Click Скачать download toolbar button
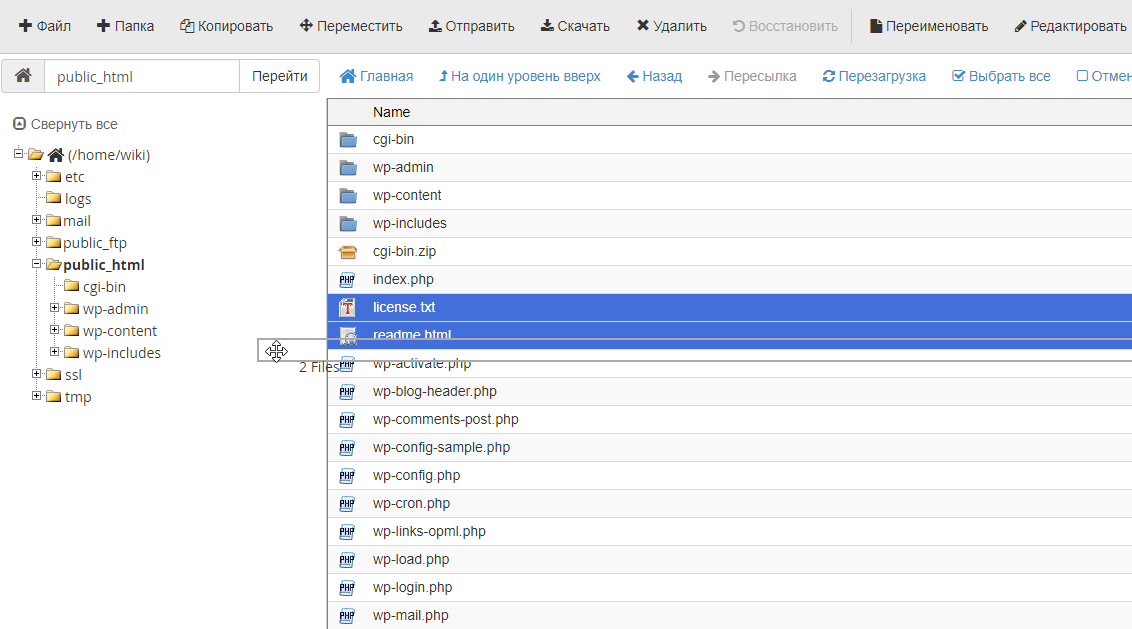 click(575, 26)
